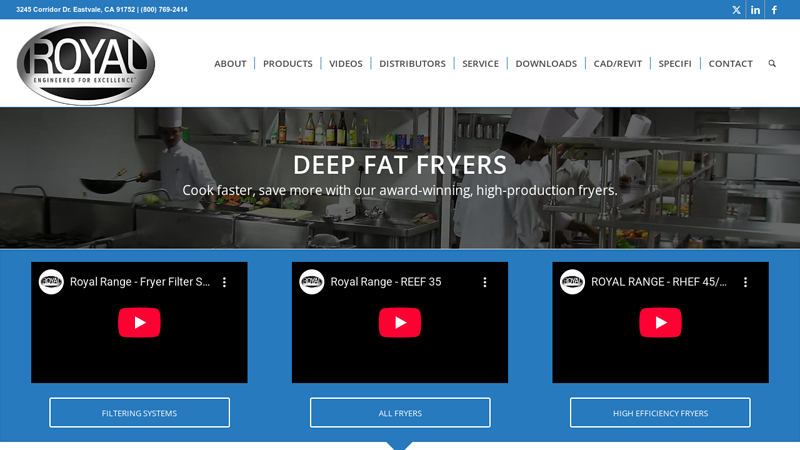
Task: Click the High Efficiency Fryers button
Action: pyautogui.click(x=660, y=413)
